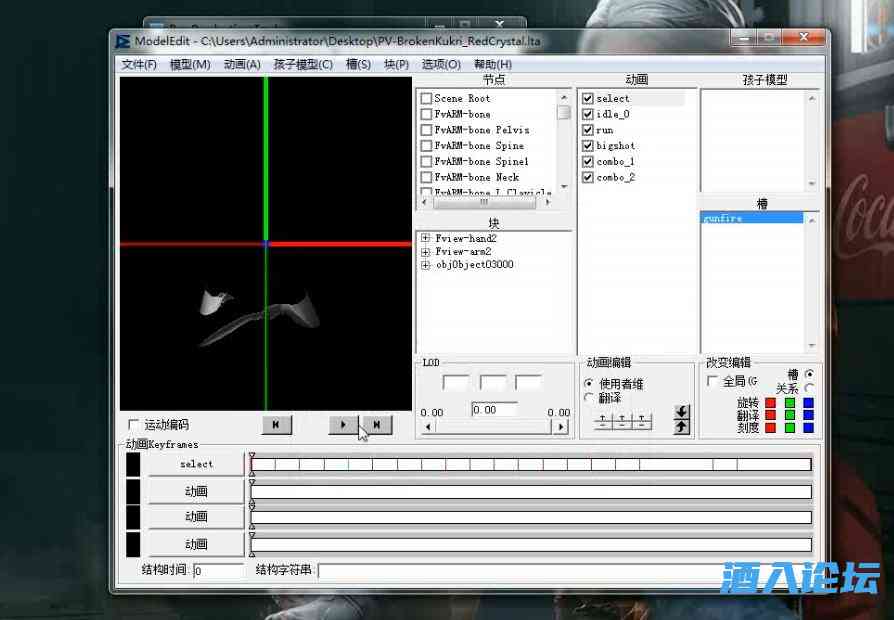Uncheck the bigshot animation checkbox

588,146
